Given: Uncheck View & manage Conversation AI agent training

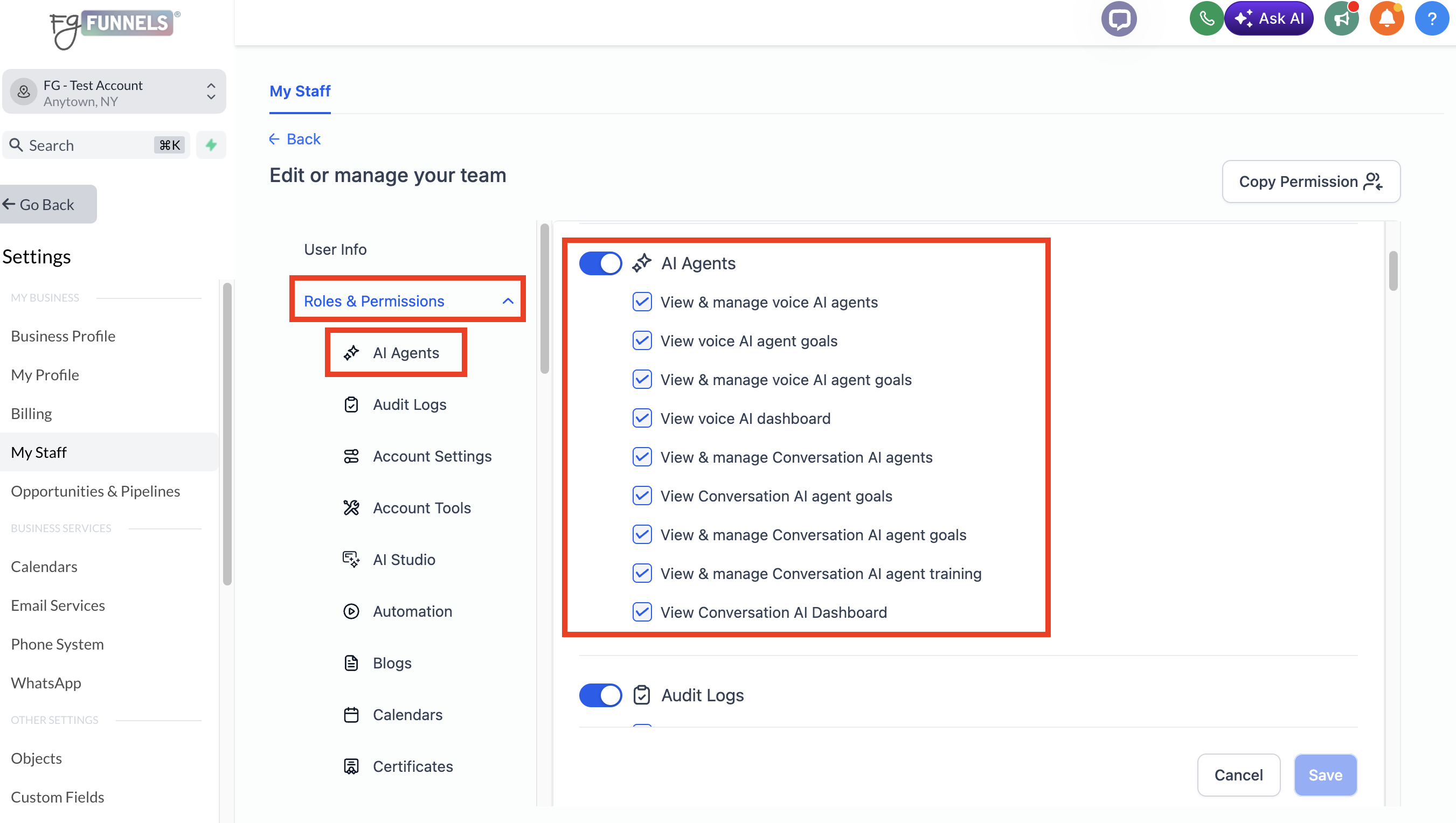Looking at the screenshot, I should click(642, 573).
